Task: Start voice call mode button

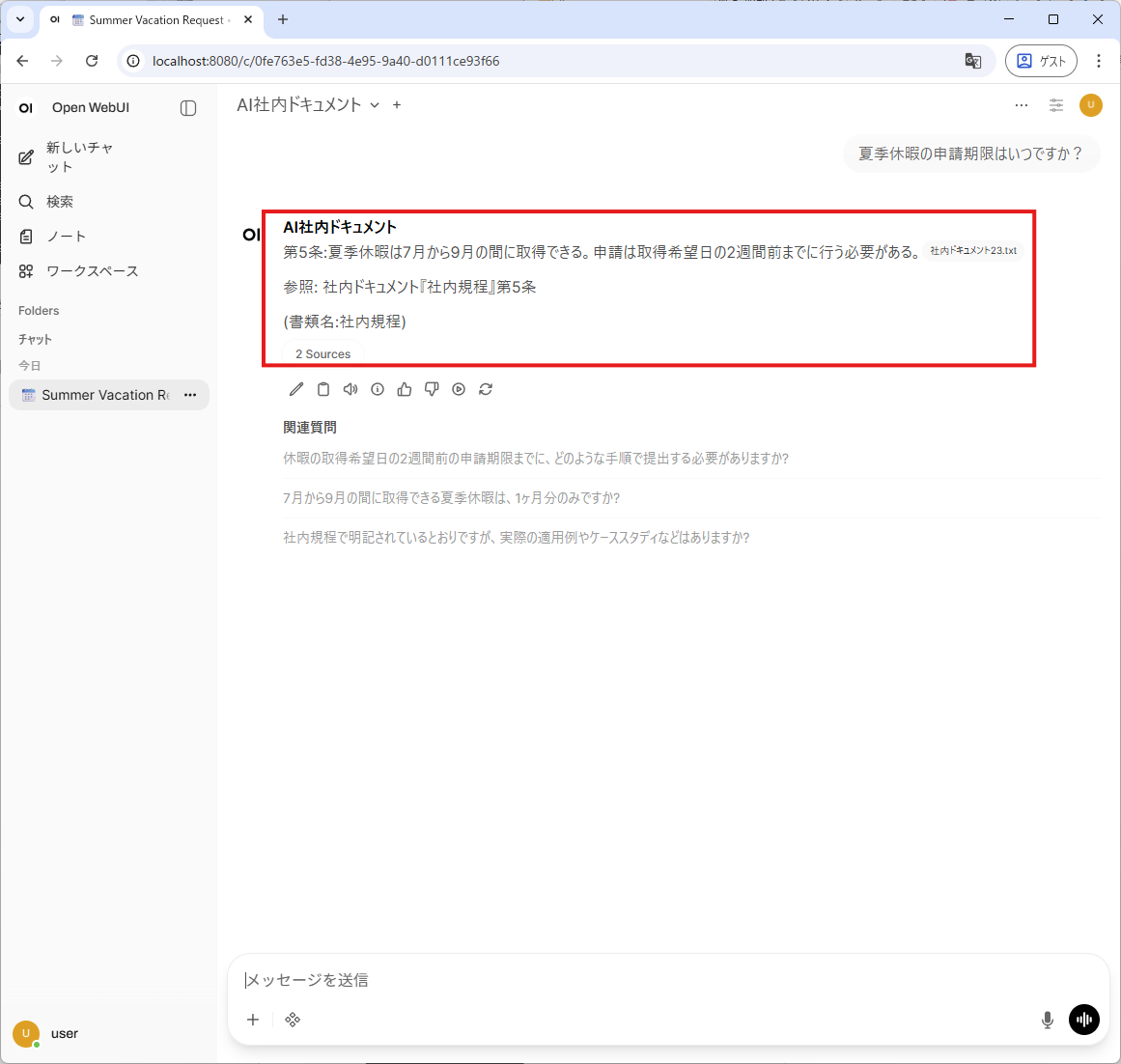Action: (x=1083, y=1020)
